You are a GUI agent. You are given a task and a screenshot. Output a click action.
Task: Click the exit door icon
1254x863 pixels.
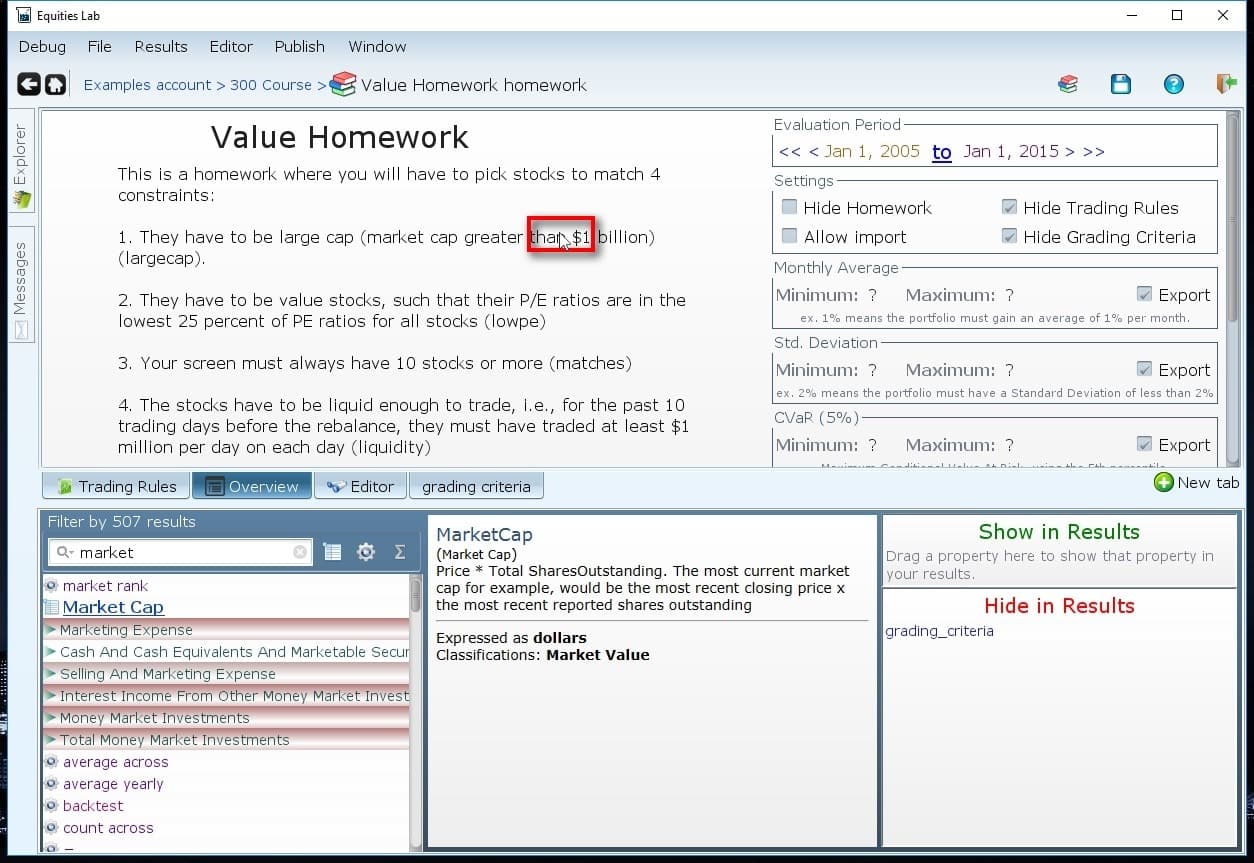(1226, 84)
